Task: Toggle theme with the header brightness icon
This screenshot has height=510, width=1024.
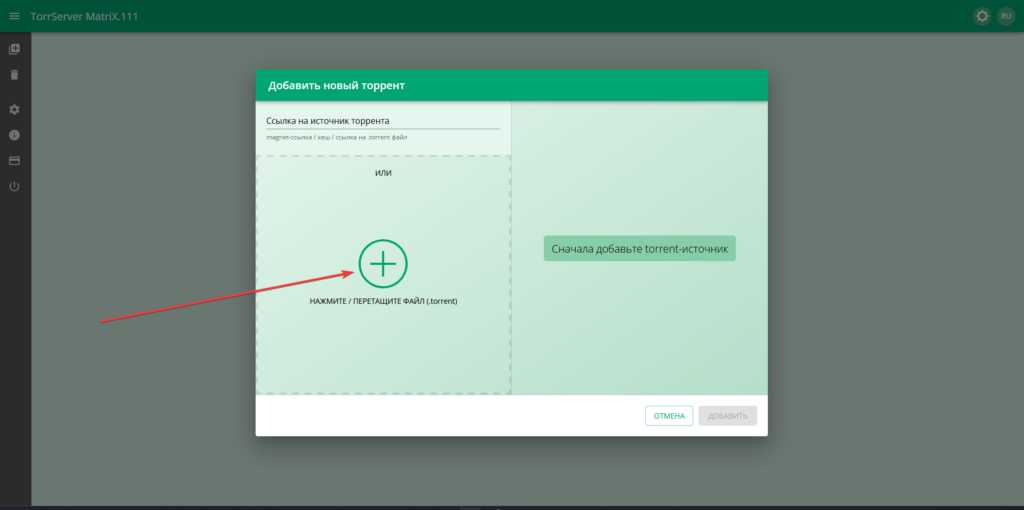Action: [x=982, y=16]
